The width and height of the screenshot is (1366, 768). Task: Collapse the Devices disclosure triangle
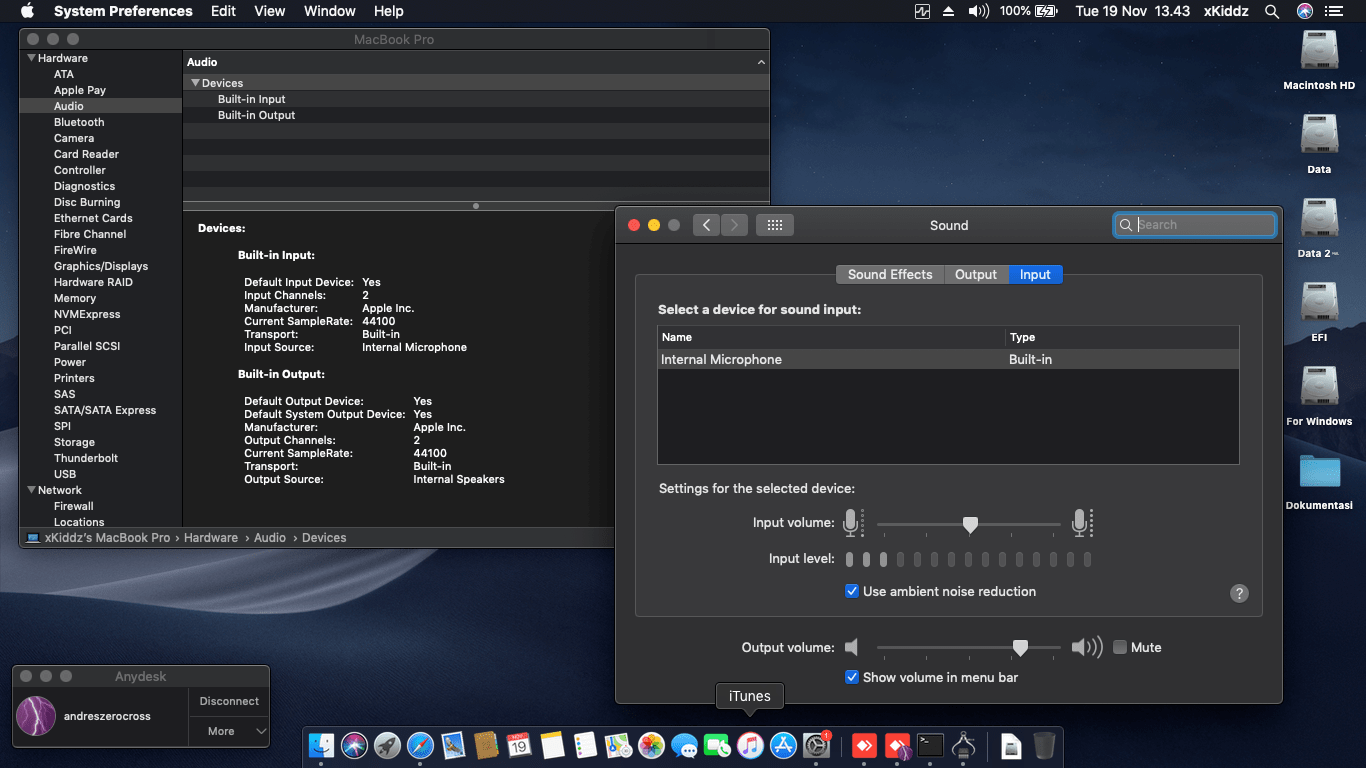(195, 83)
